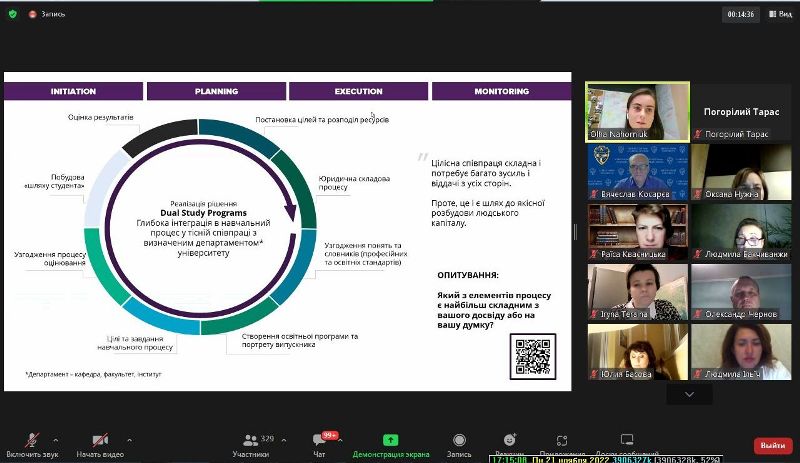800x463 pixels.
Task: Click panel divider handle between slide and gallery
Action: click(x=575, y=232)
